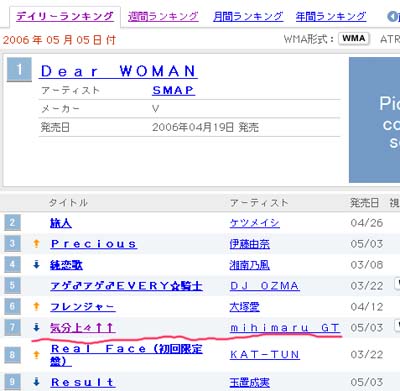Click the down arrow beside 気分上々↑↑

coord(36,328)
